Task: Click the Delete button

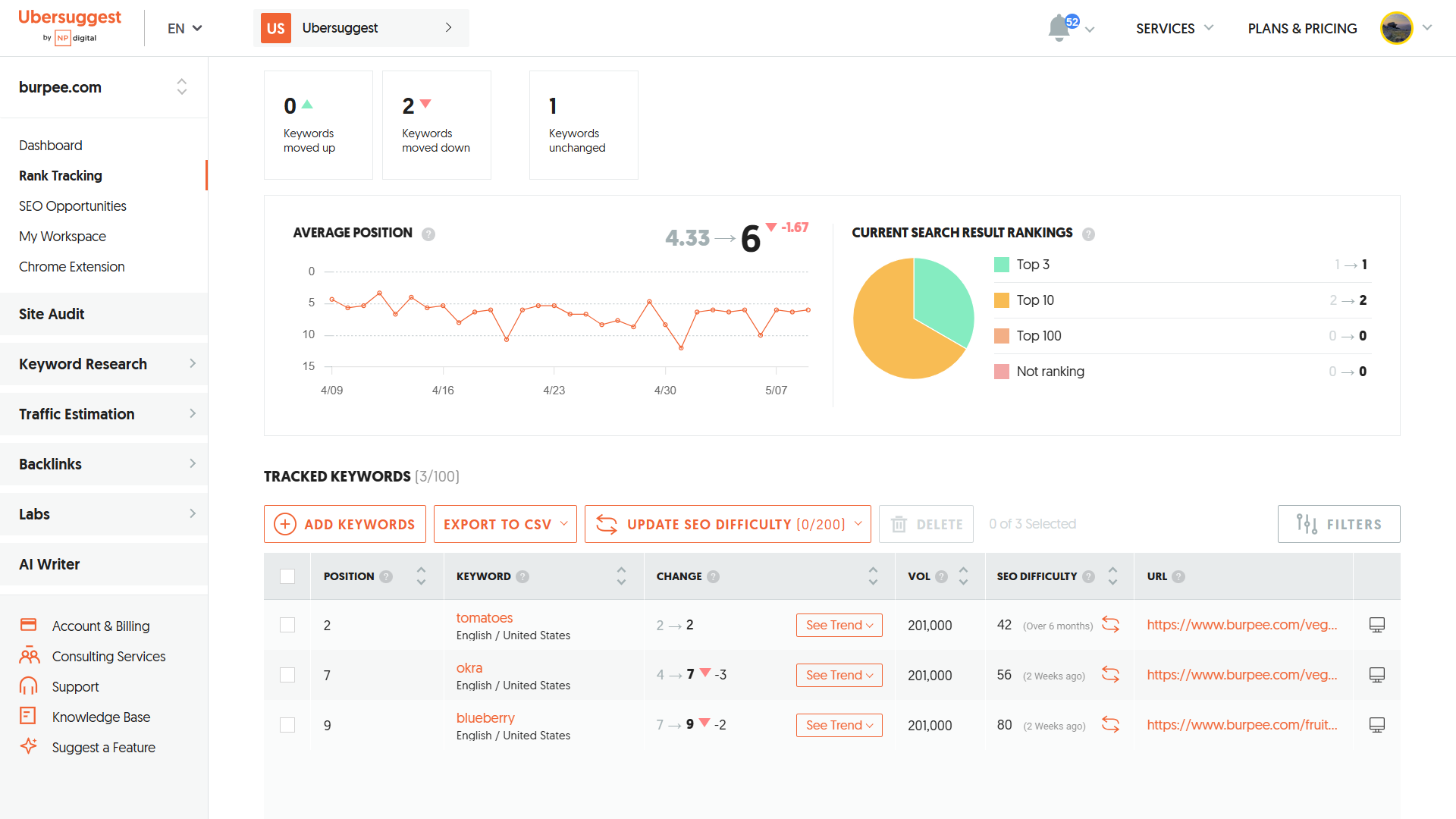Action: click(926, 524)
